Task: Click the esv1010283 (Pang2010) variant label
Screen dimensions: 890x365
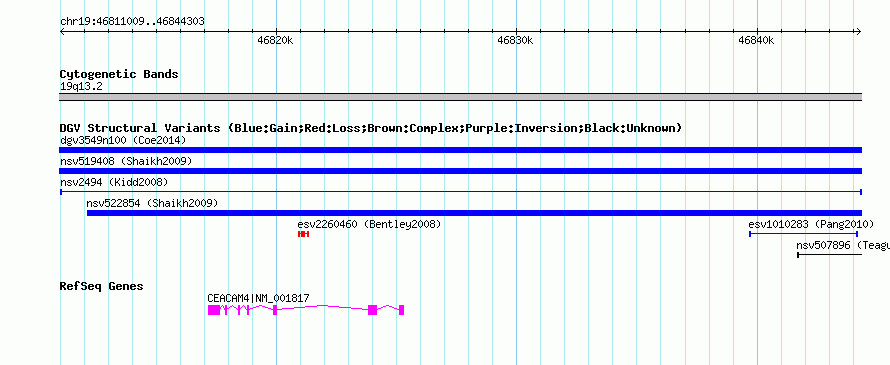Action: (811, 224)
